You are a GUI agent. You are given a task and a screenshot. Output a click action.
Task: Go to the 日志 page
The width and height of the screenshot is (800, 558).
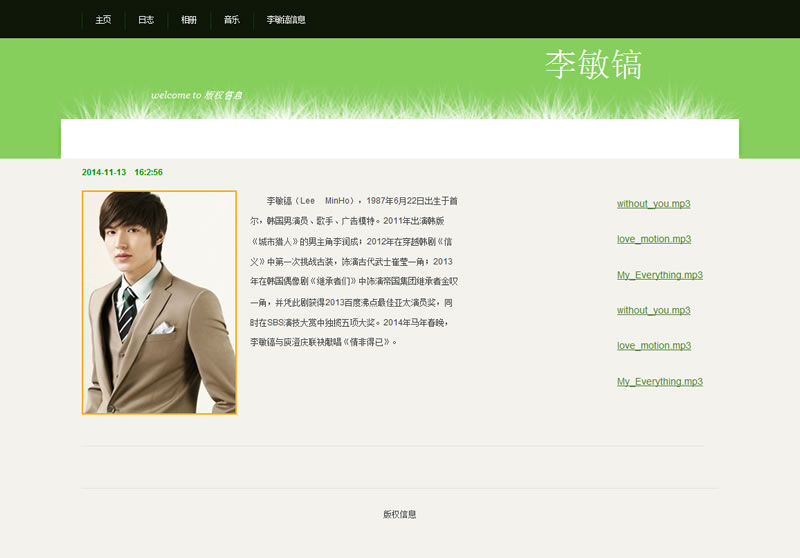(x=146, y=20)
